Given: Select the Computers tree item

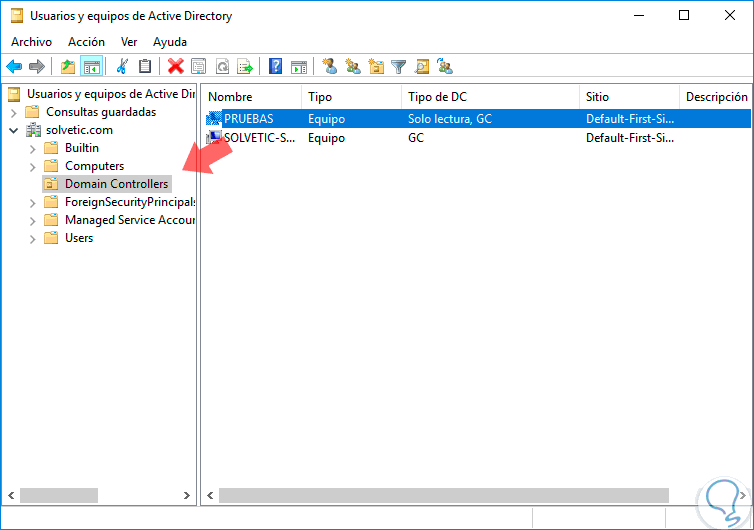Looking at the screenshot, I should point(94,166).
